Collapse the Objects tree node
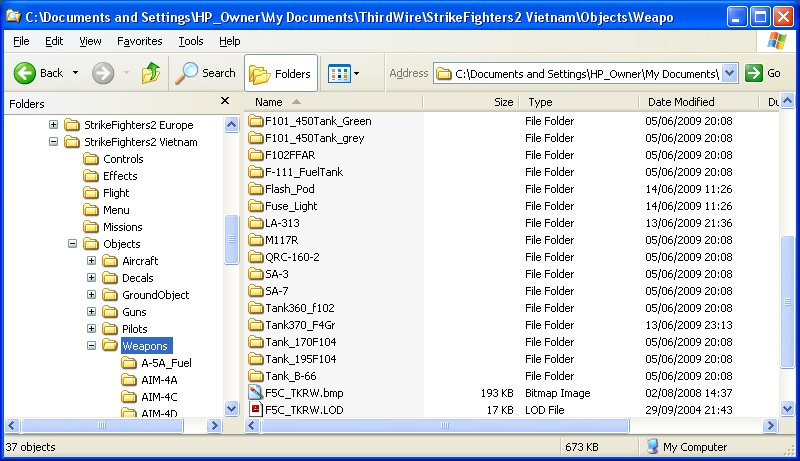Image resolution: width=800 pixels, height=461 pixels. [x=72, y=244]
